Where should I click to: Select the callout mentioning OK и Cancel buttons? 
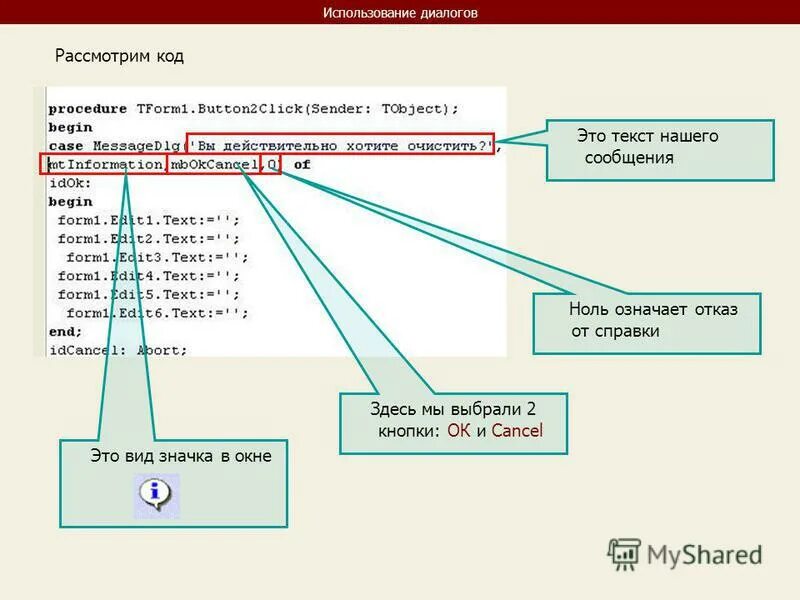click(455, 422)
